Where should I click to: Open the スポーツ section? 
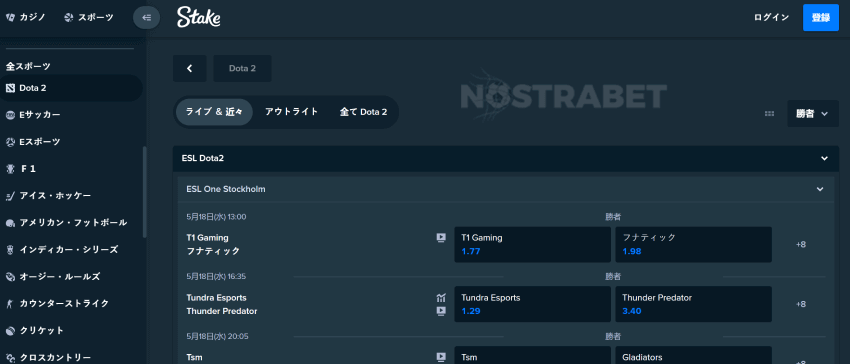point(89,17)
